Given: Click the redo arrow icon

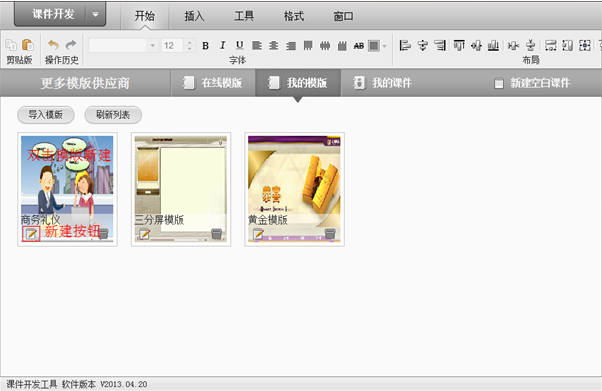Looking at the screenshot, I should [71, 45].
